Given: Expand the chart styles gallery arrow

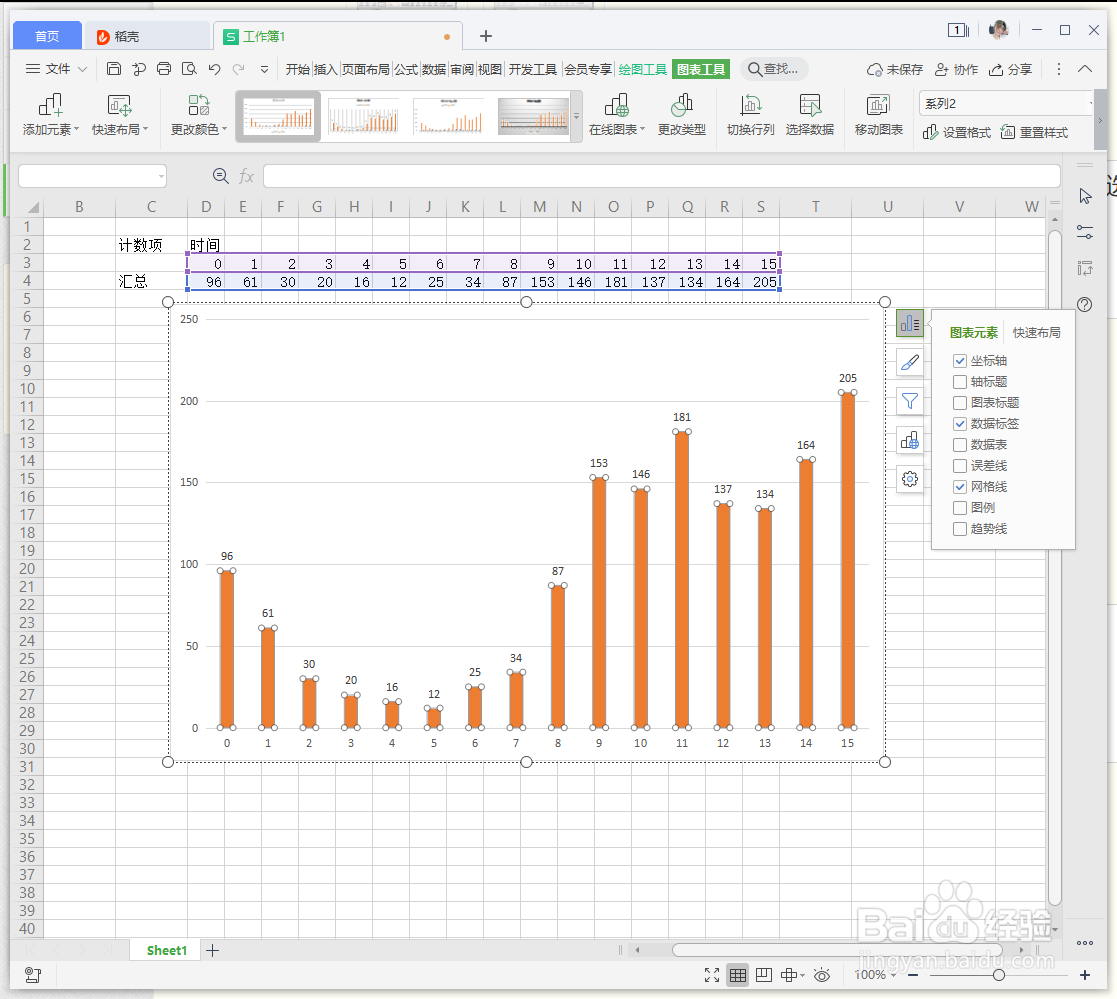Looking at the screenshot, I should pyautogui.click(x=577, y=116).
